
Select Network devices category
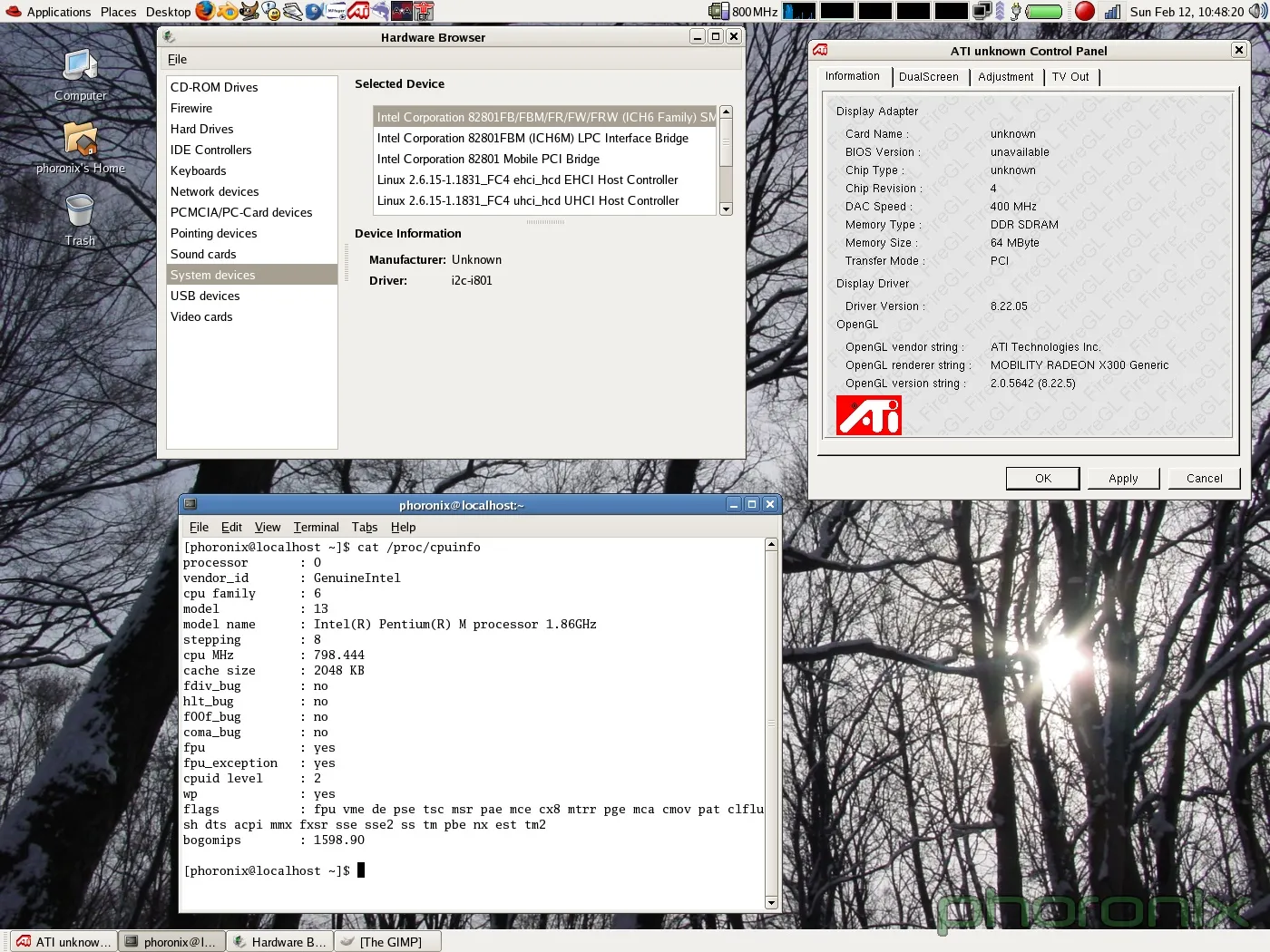pos(252,191)
